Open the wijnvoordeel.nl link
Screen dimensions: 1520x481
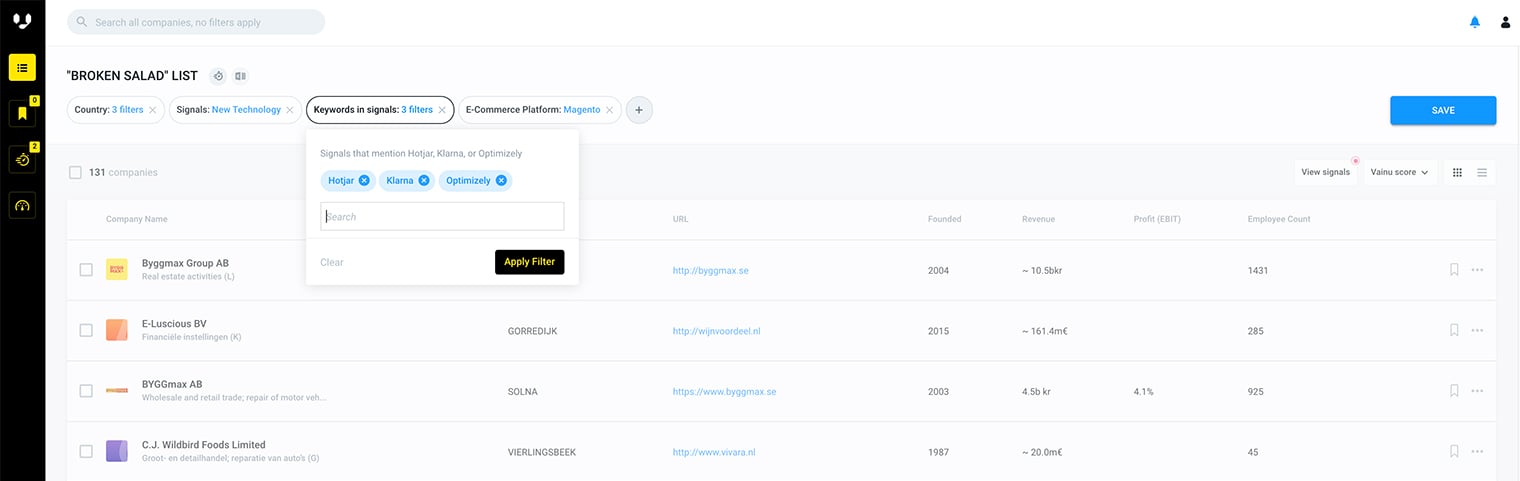tap(716, 331)
